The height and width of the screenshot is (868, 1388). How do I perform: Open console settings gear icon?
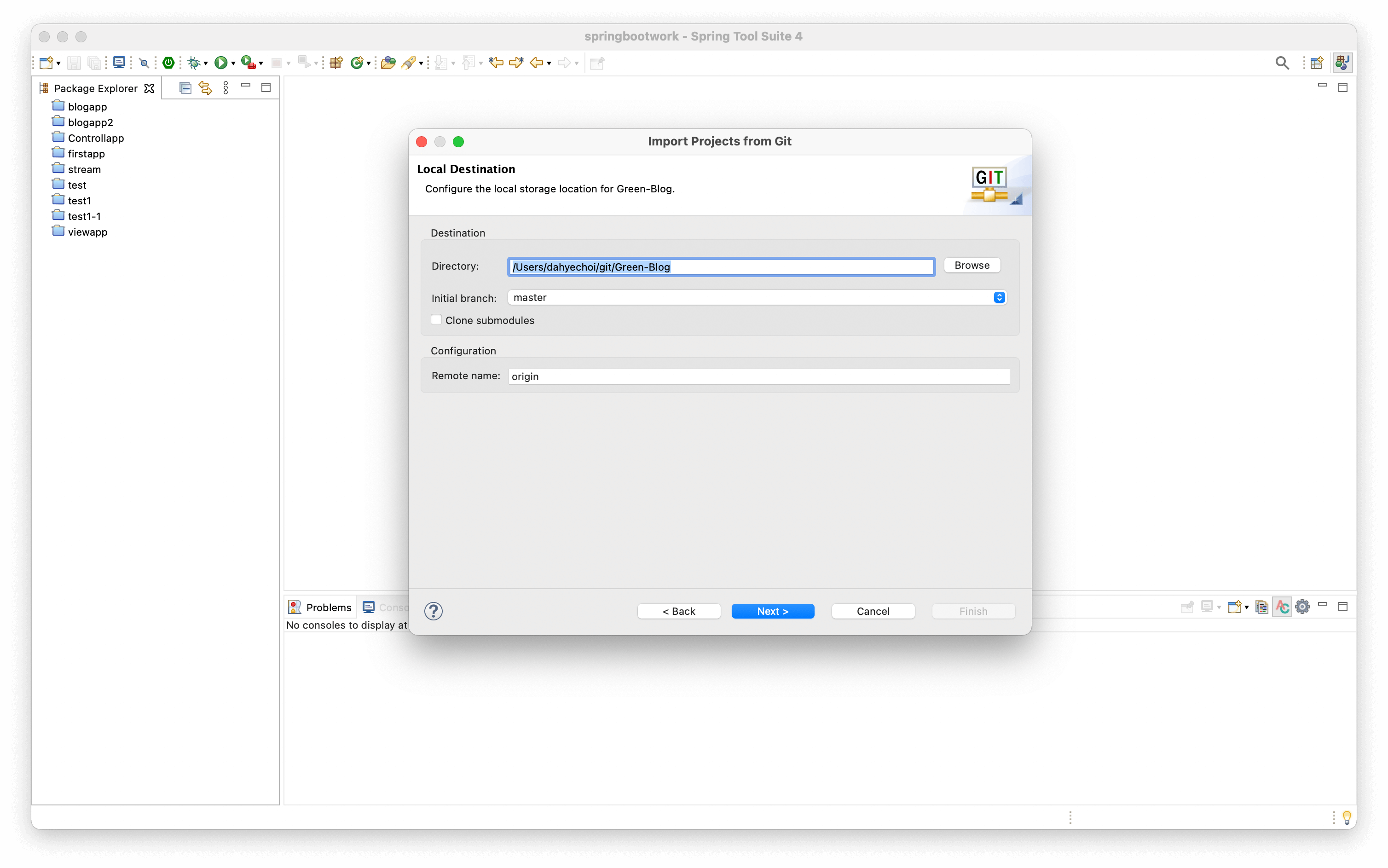point(1302,607)
